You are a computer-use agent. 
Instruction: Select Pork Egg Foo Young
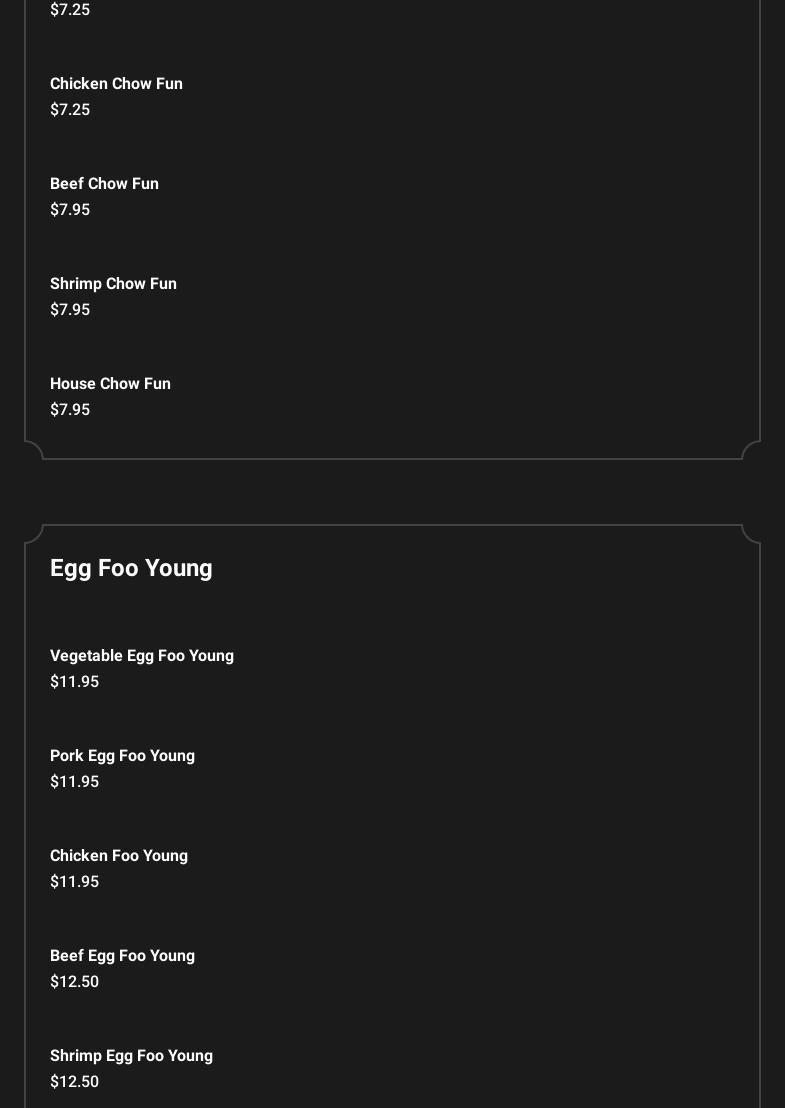pyautogui.click(x=122, y=756)
